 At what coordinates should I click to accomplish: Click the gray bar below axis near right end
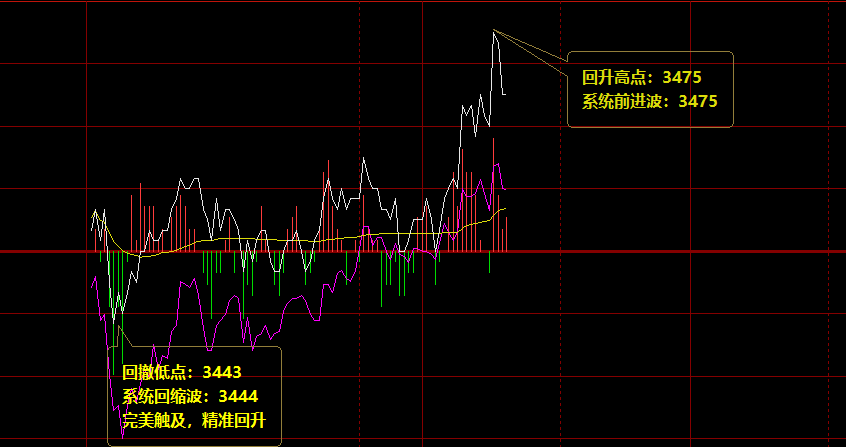(489, 262)
